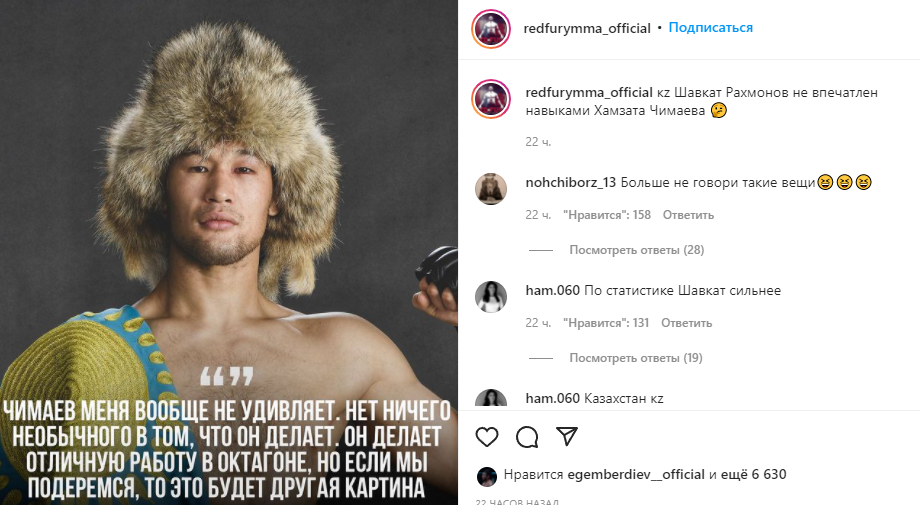The image size is (920, 505).
Task: View the 131 likes on ham.060 comment
Action: [x=606, y=323]
